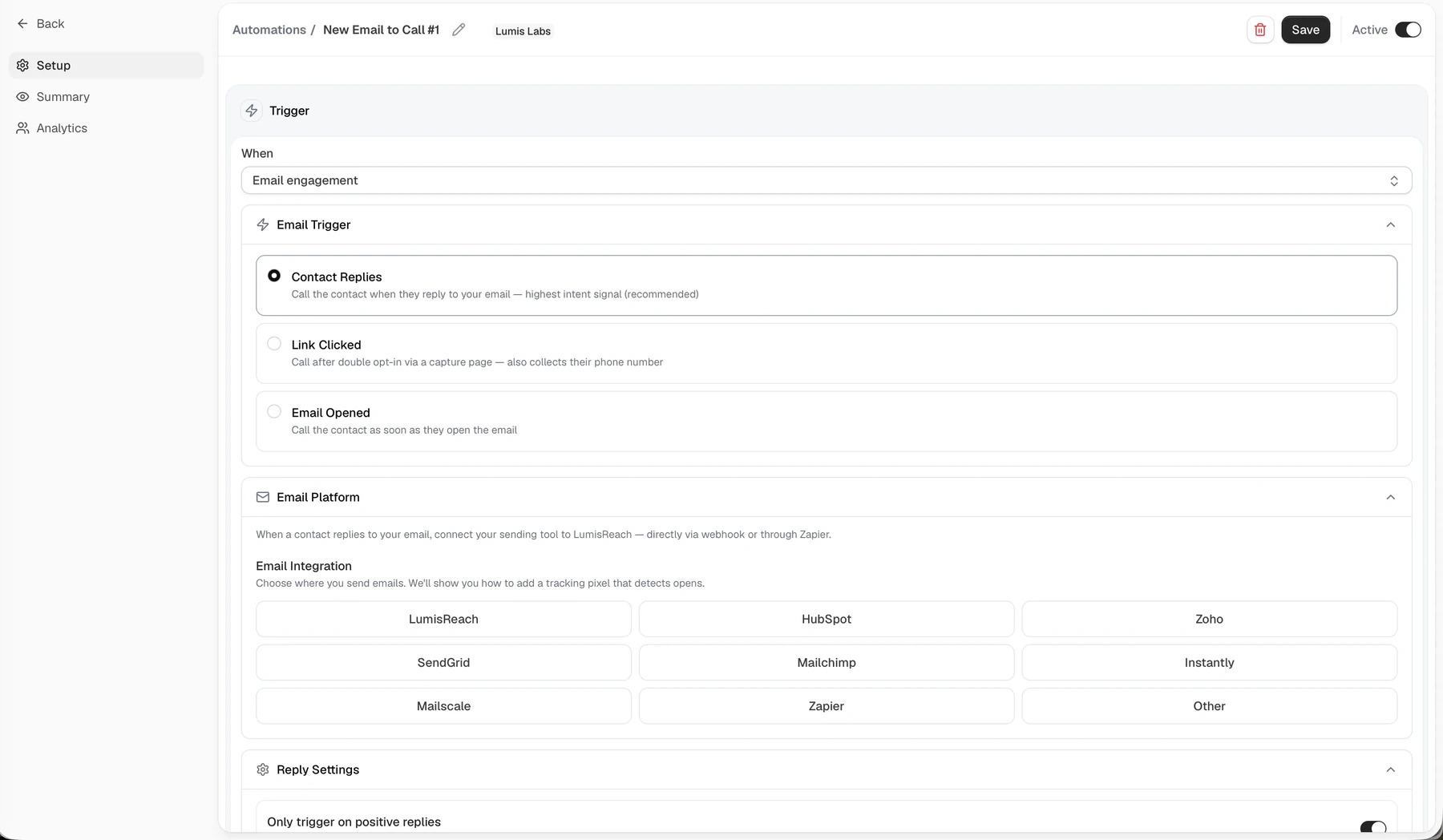Click the webhook or Zapier instruction text
The image size is (1443, 840).
click(544, 535)
